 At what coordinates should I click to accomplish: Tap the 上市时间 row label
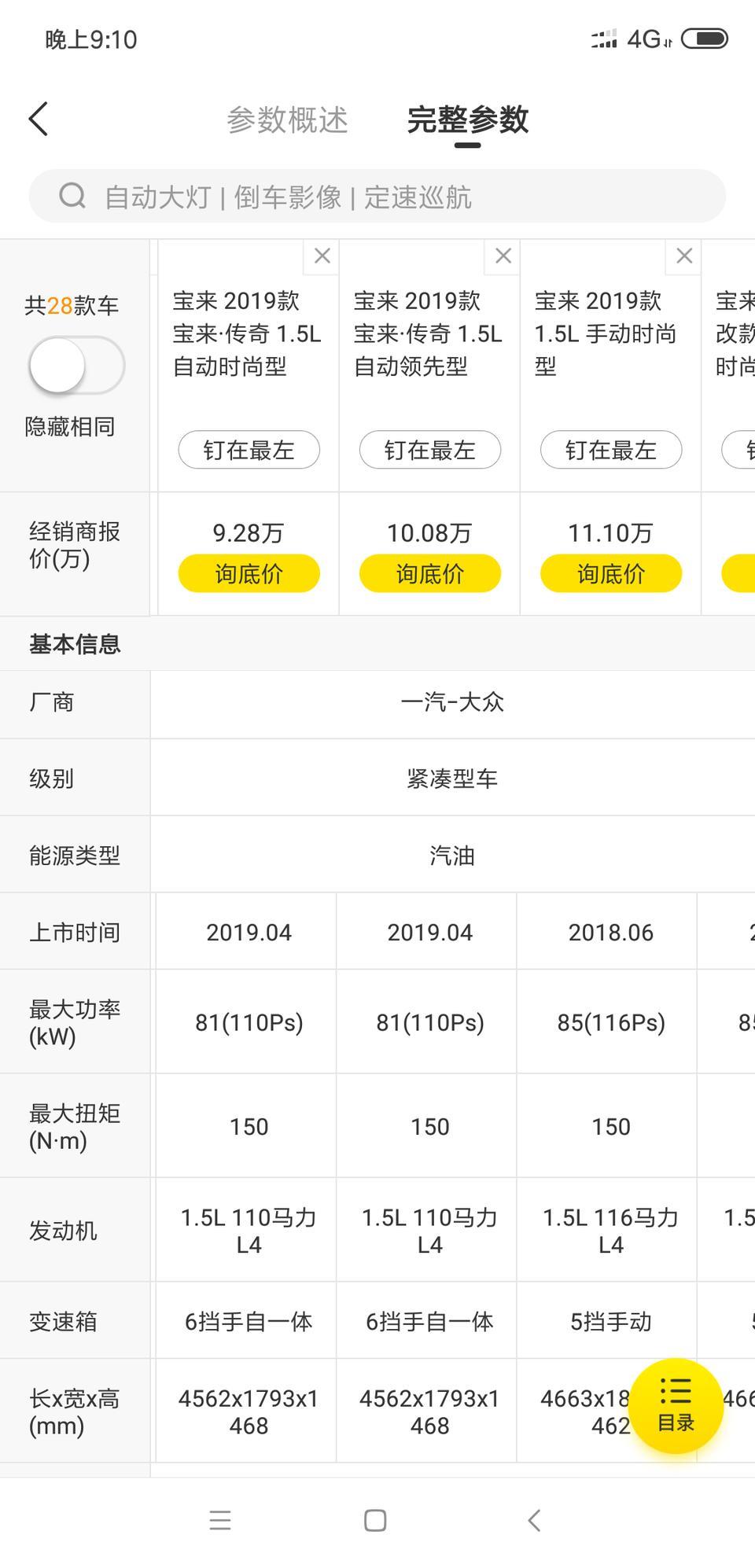pyautogui.click(x=75, y=932)
